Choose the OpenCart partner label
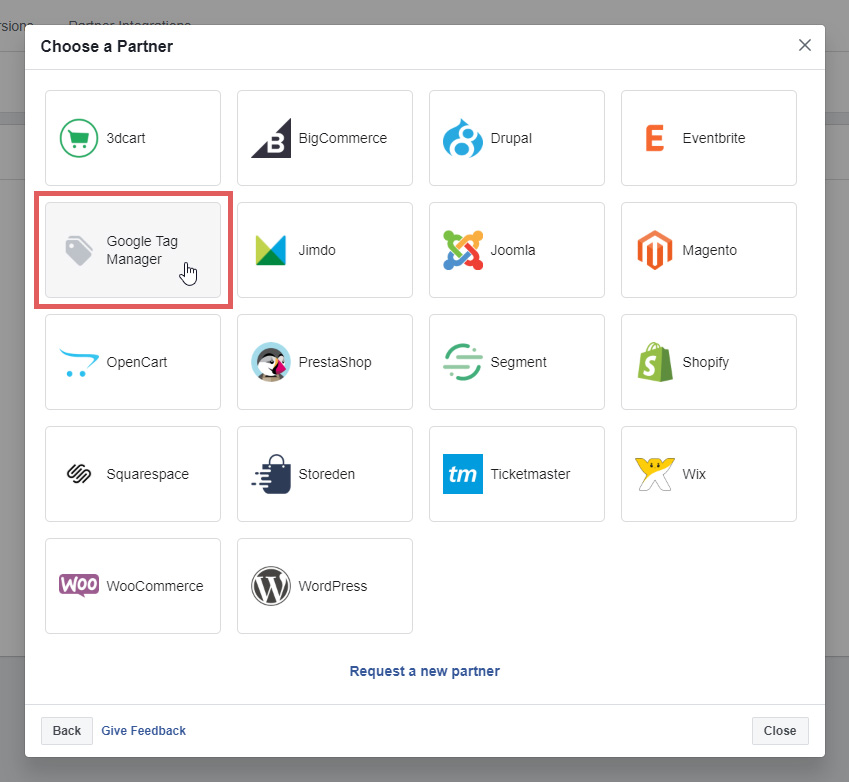The width and height of the screenshot is (849, 782). (136, 362)
